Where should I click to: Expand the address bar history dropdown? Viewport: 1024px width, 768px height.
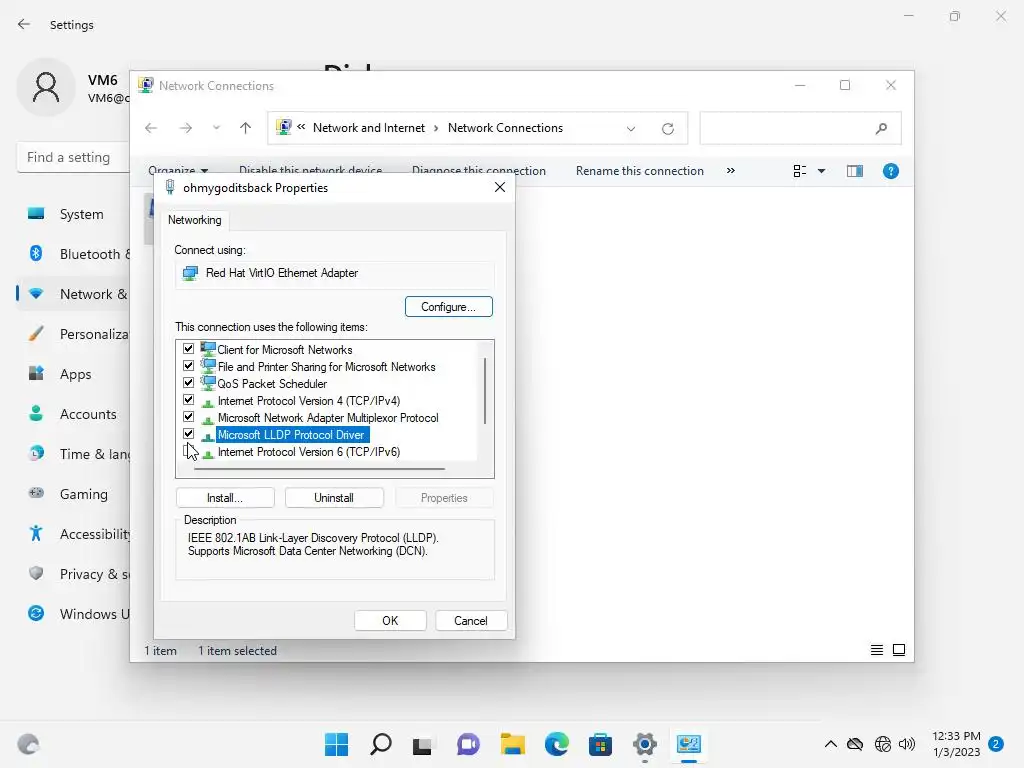pos(631,129)
